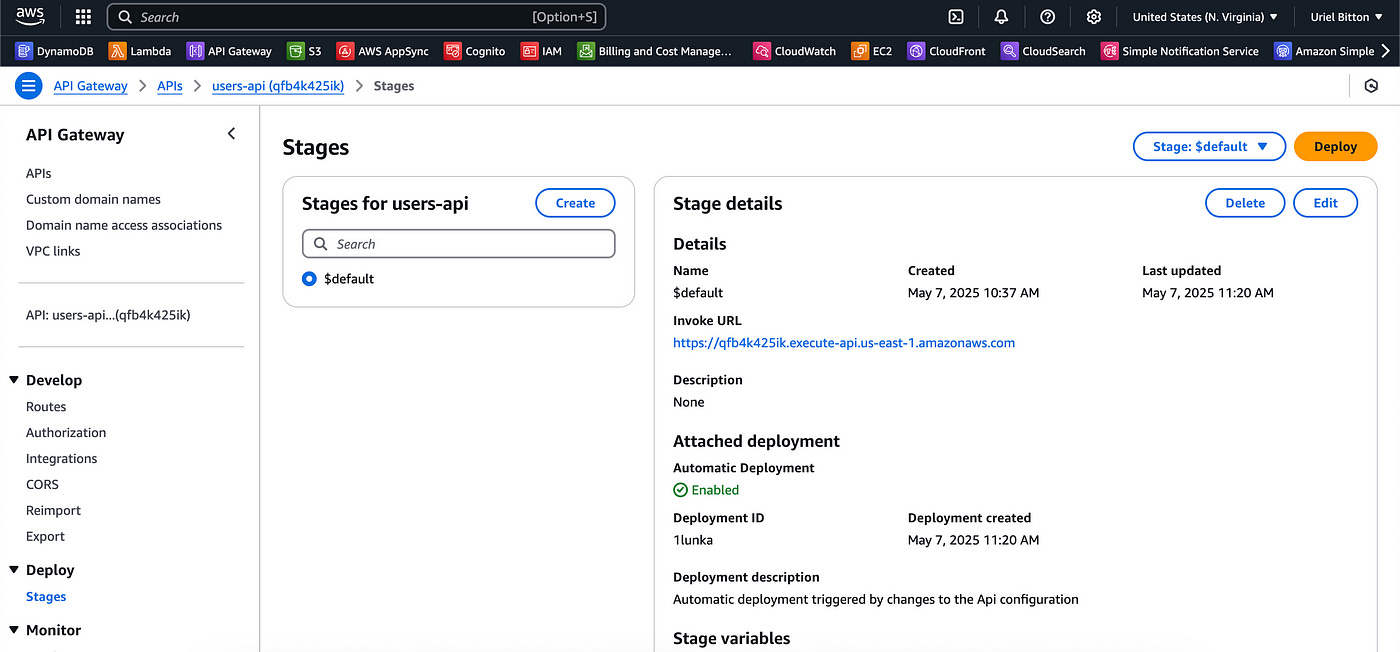Open Lambda favorite shortcut
Screen dimensions: 1400x652
point(140,51)
